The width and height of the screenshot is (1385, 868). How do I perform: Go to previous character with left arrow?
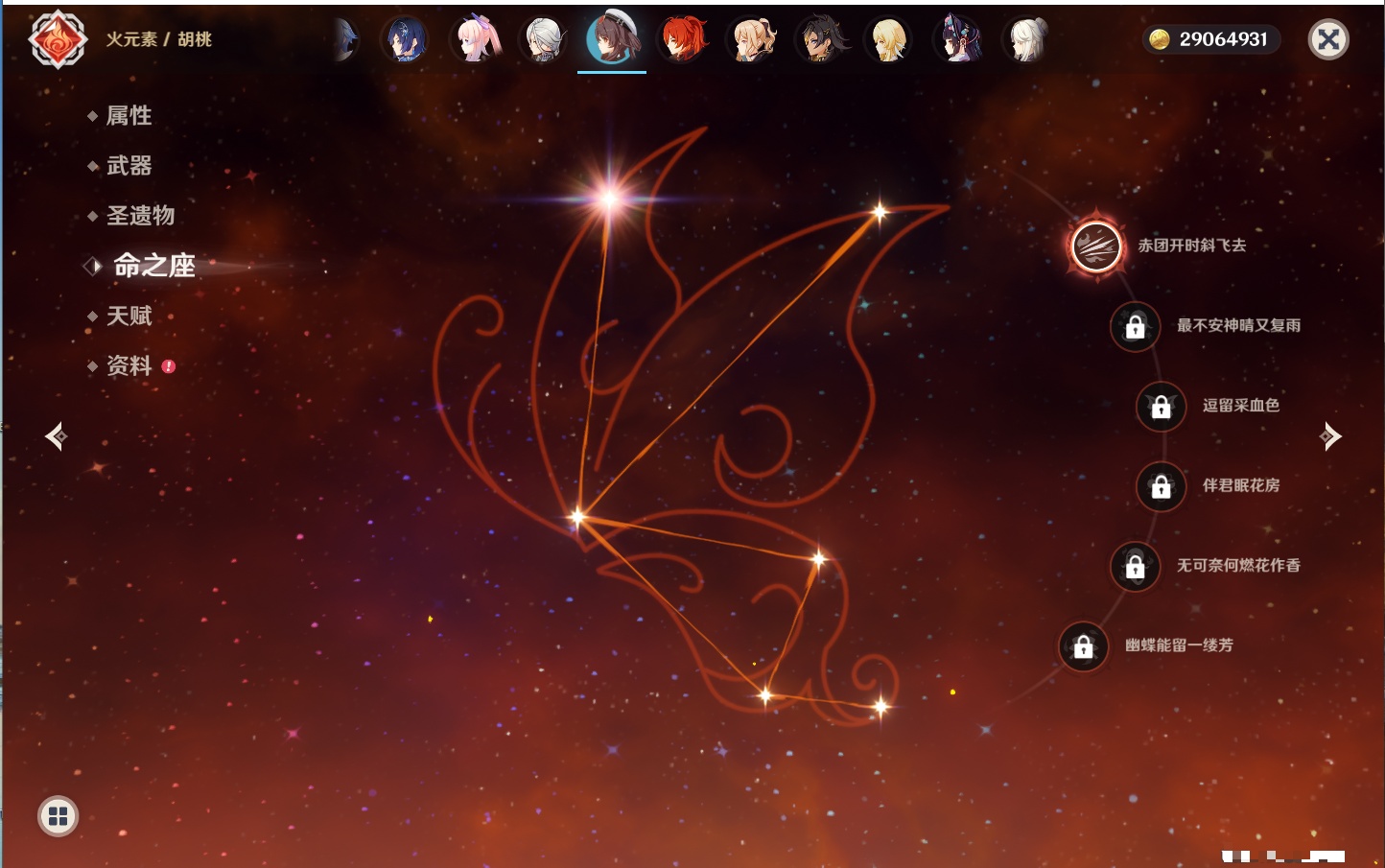pos(57,436)
